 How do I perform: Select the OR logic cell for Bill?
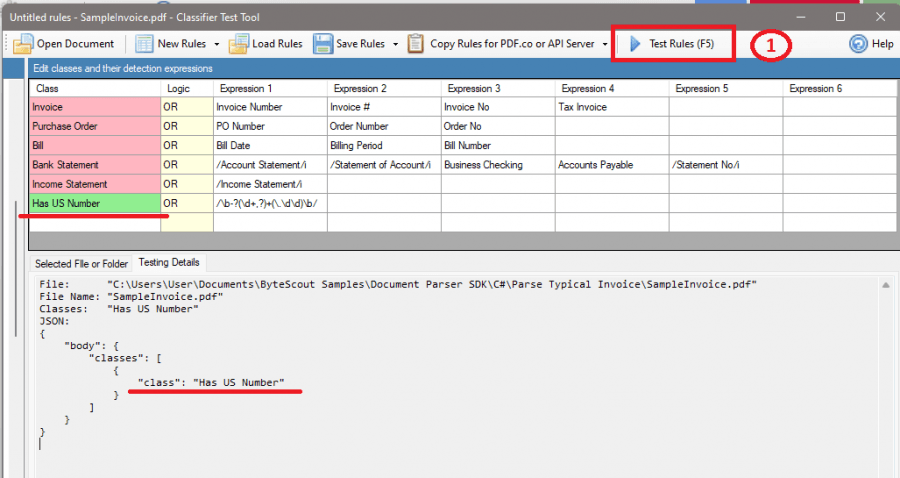tap(186, 145)
